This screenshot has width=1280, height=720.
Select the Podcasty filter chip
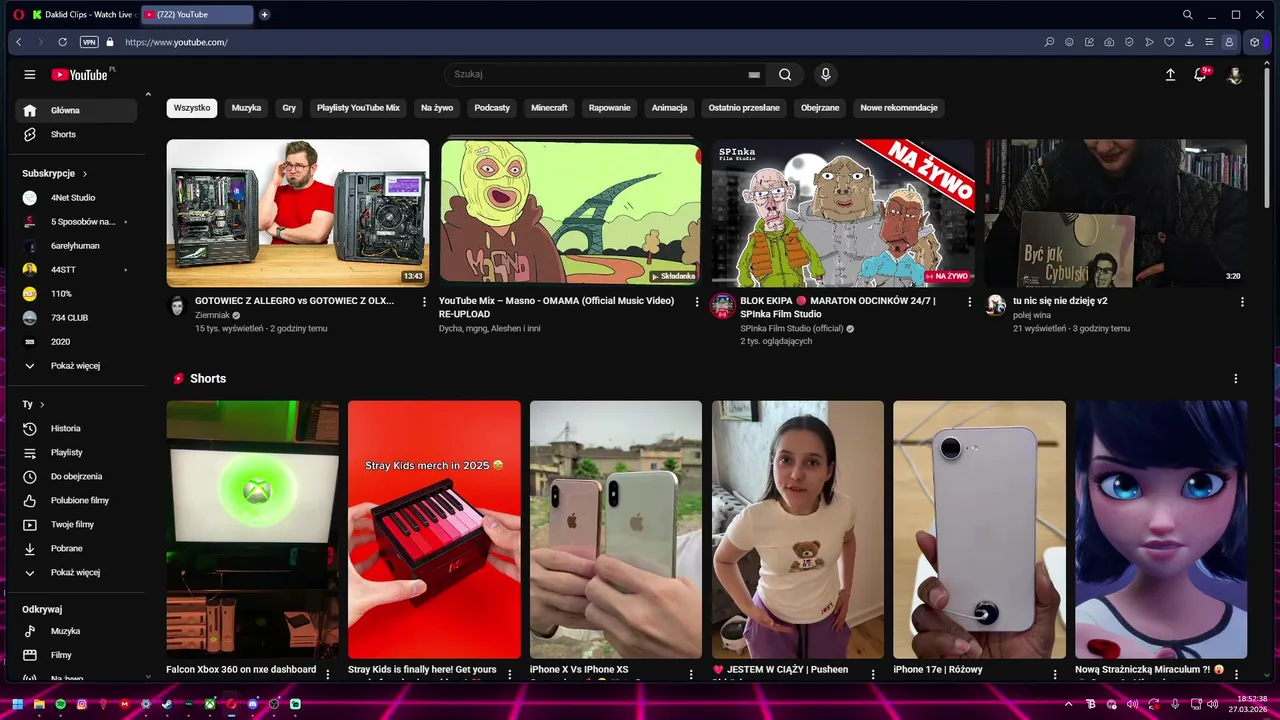[x=492, y=108]
